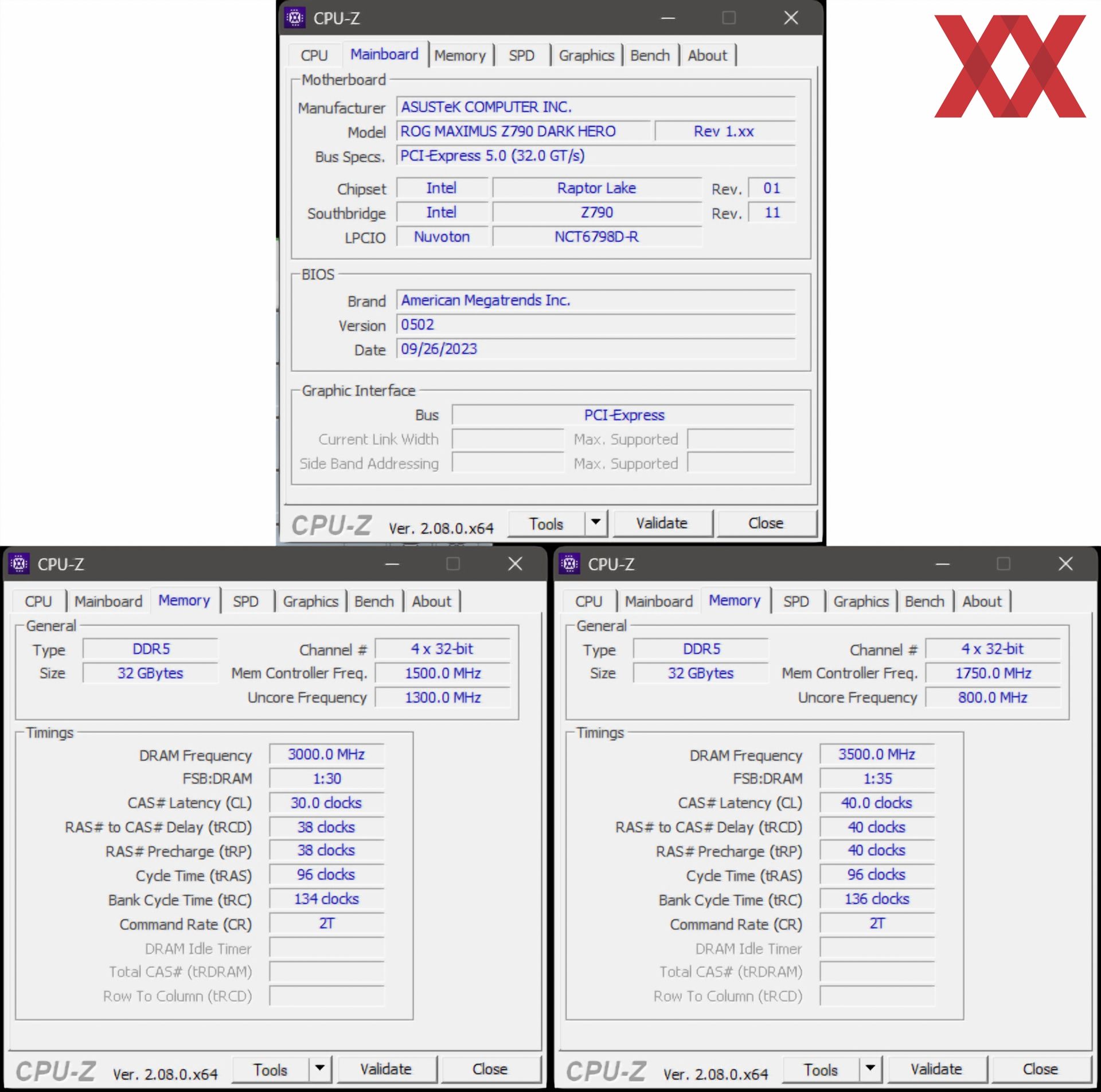
Task: Click Bank Cycle Time 136 clocks value
Action: tap(877, 899)
